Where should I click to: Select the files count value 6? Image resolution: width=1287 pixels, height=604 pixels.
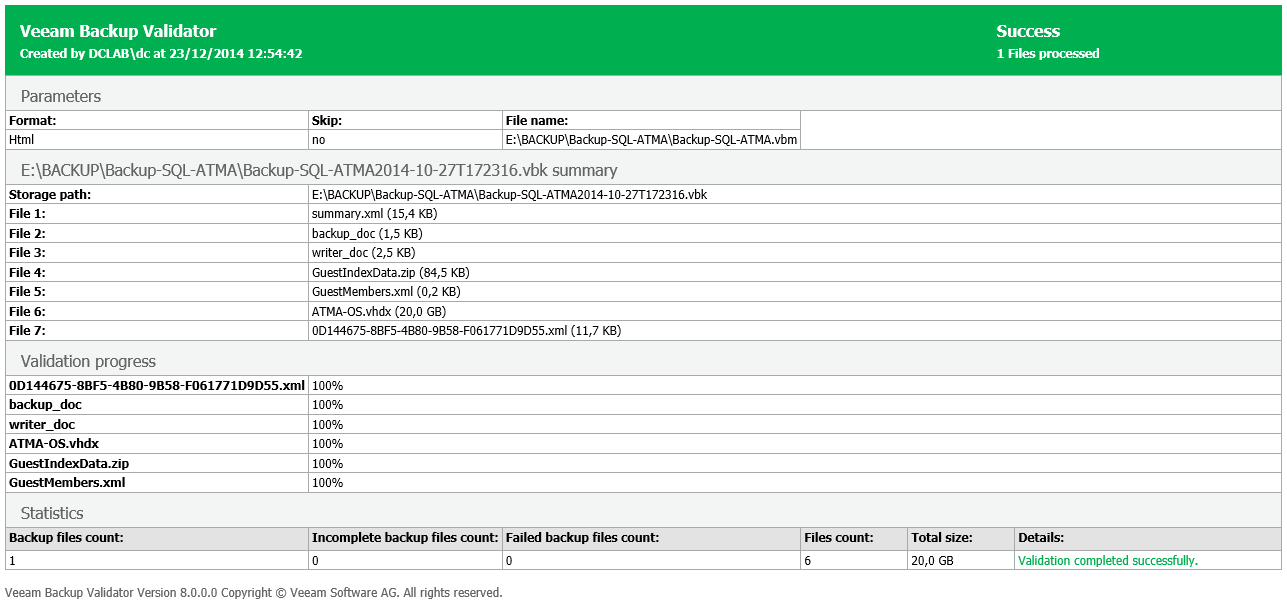808,561
